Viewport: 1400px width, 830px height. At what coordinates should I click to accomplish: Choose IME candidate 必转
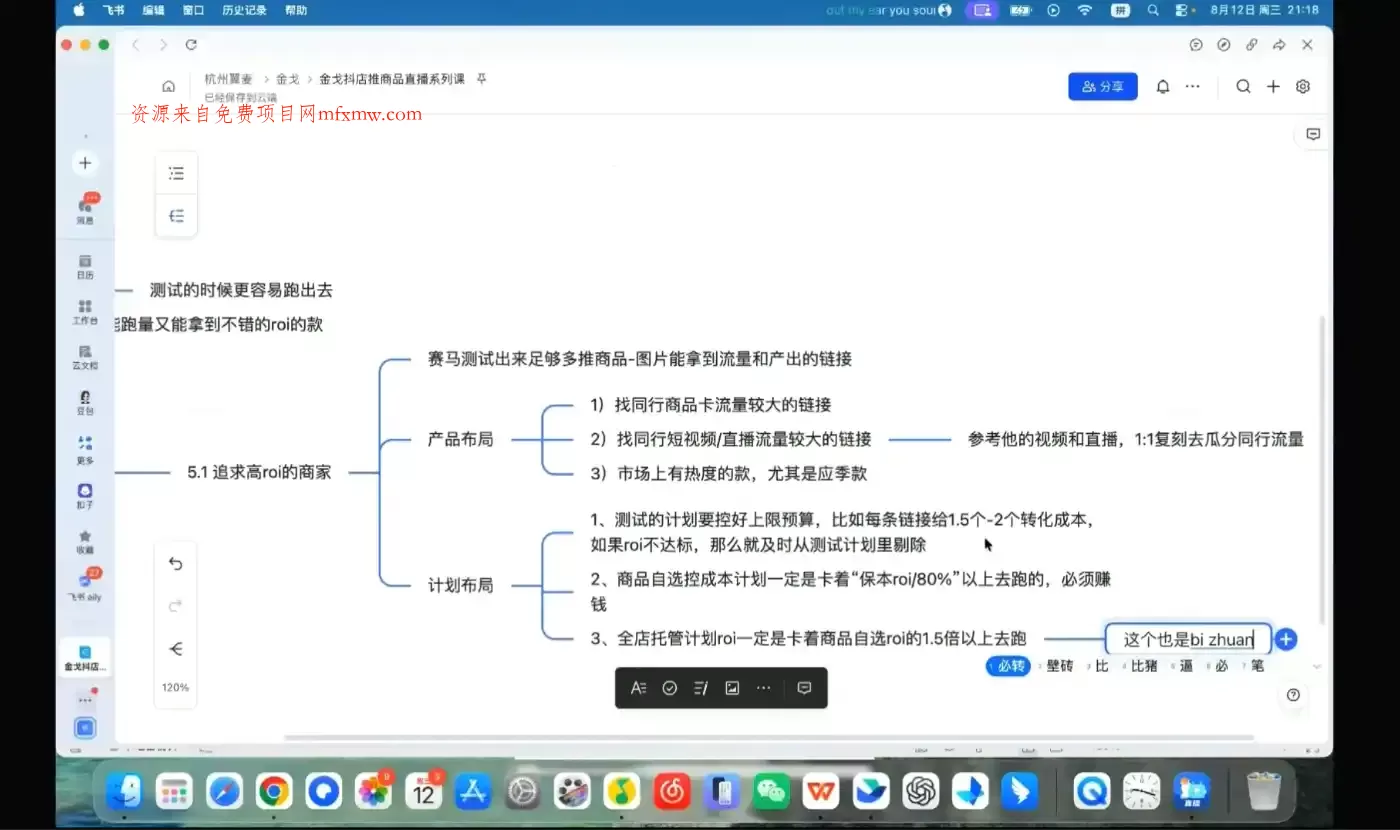pyautogui.click(x=1008, y=666)
